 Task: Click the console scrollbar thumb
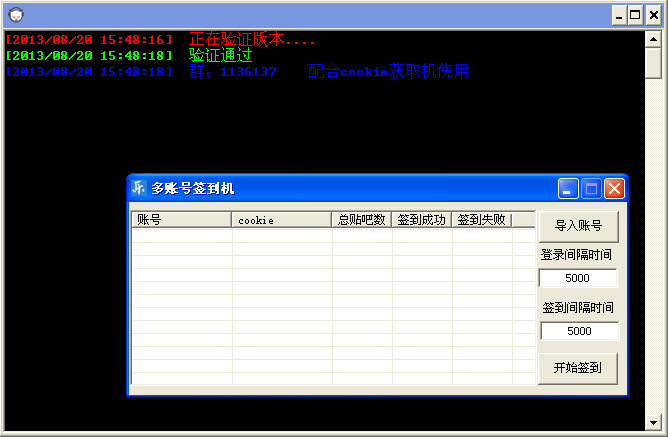(653, 63)
